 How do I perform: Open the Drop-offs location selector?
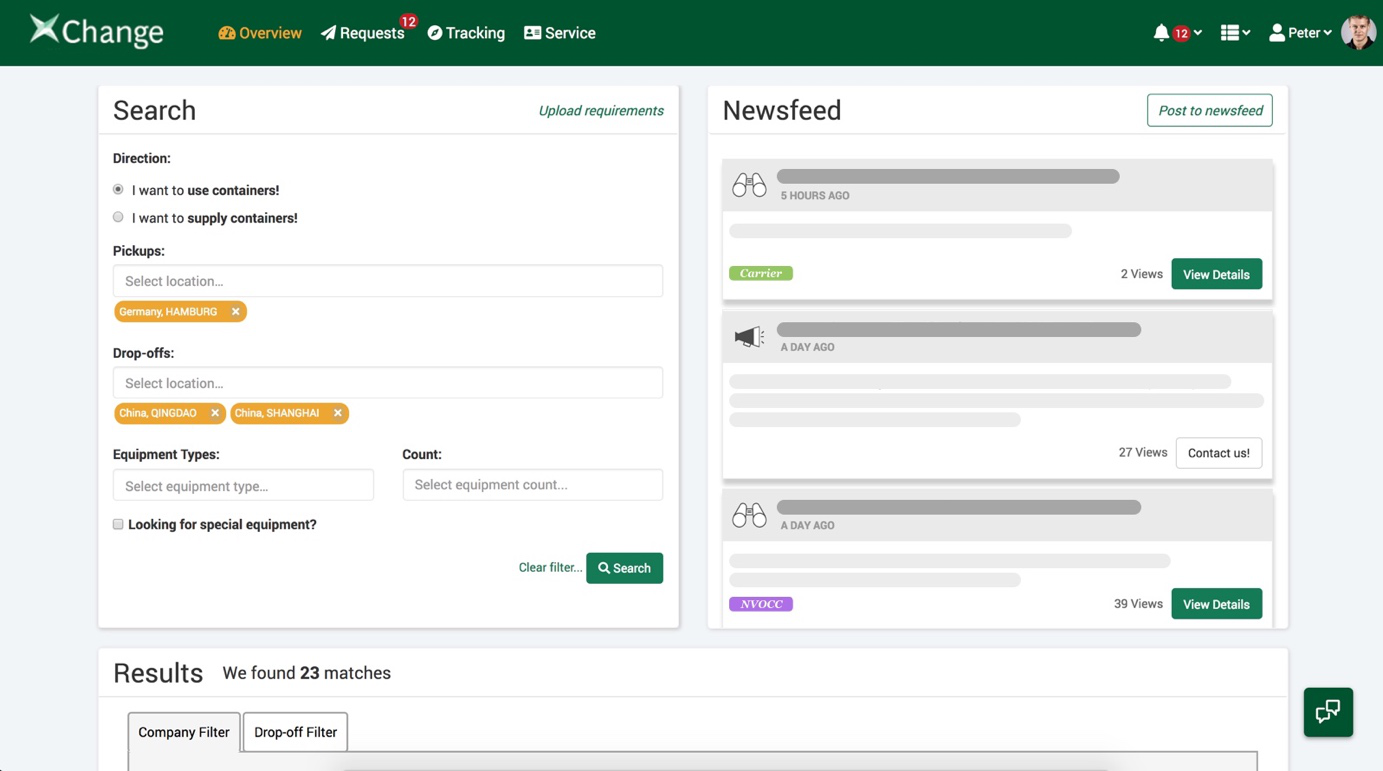(x=388, y=383)
